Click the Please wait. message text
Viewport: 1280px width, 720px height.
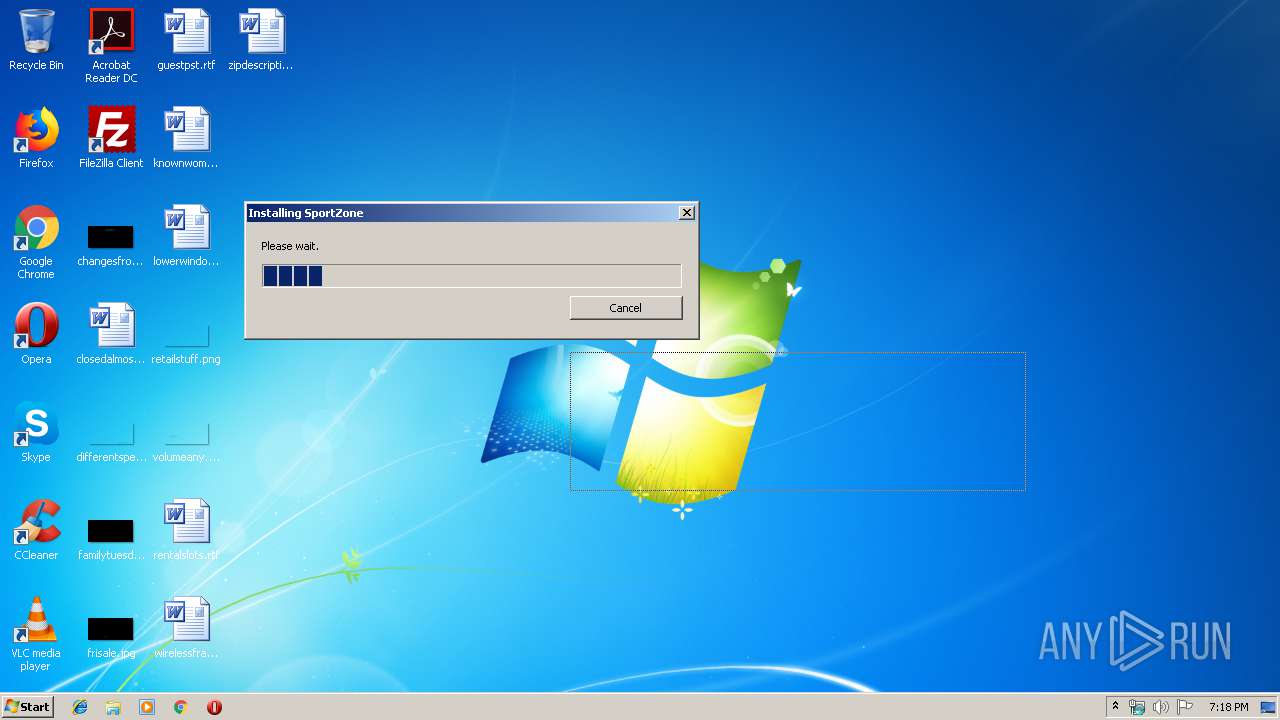pos(290,246)
